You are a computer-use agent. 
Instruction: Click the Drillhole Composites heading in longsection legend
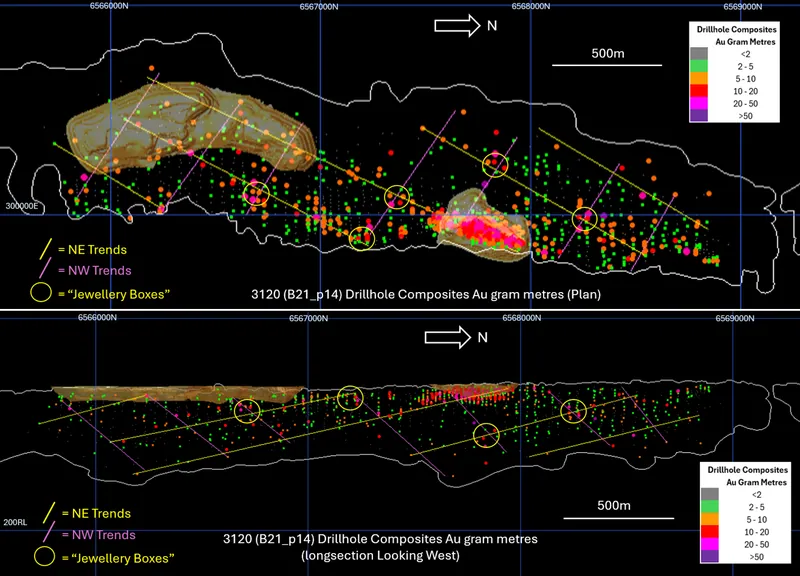[747, 470]
